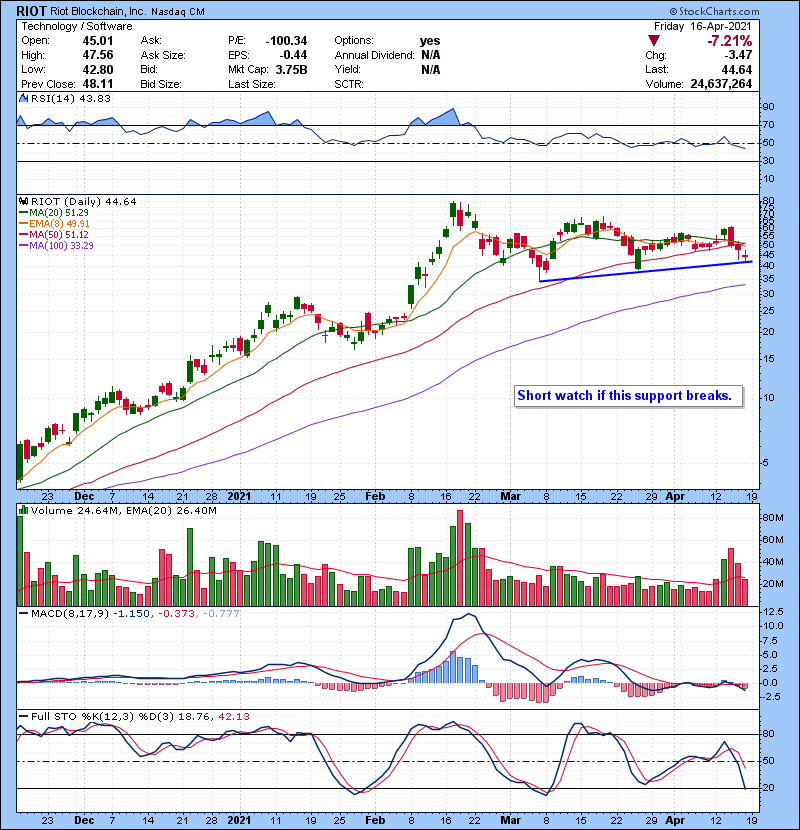Click the Last value 44.64 in header
The width and height of the screenshot is (800, 830).
pos(736,69)
